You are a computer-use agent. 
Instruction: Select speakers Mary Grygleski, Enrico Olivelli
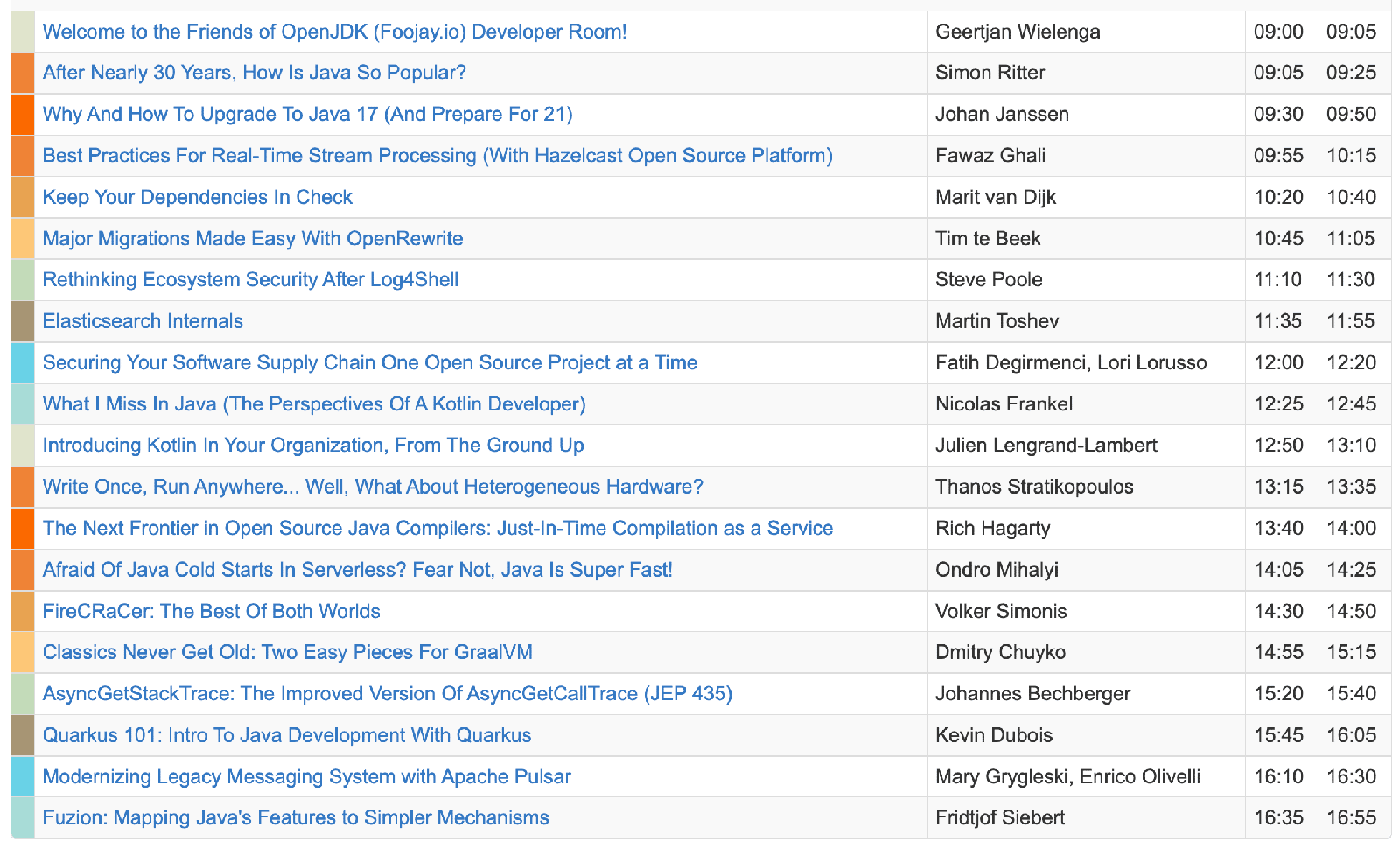click(1067, 777)
